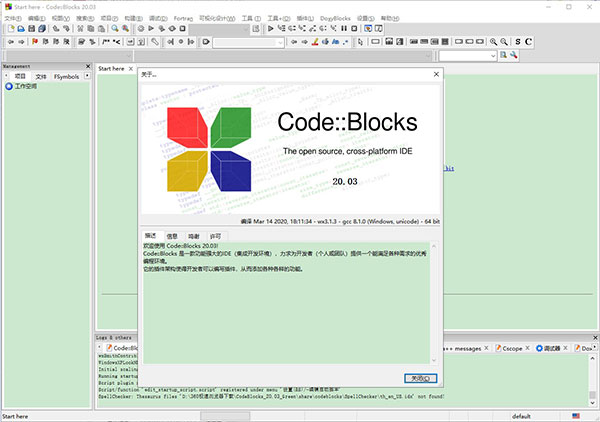
Task: Click the Save file floppy icon
Action: (x=32, y=29)
